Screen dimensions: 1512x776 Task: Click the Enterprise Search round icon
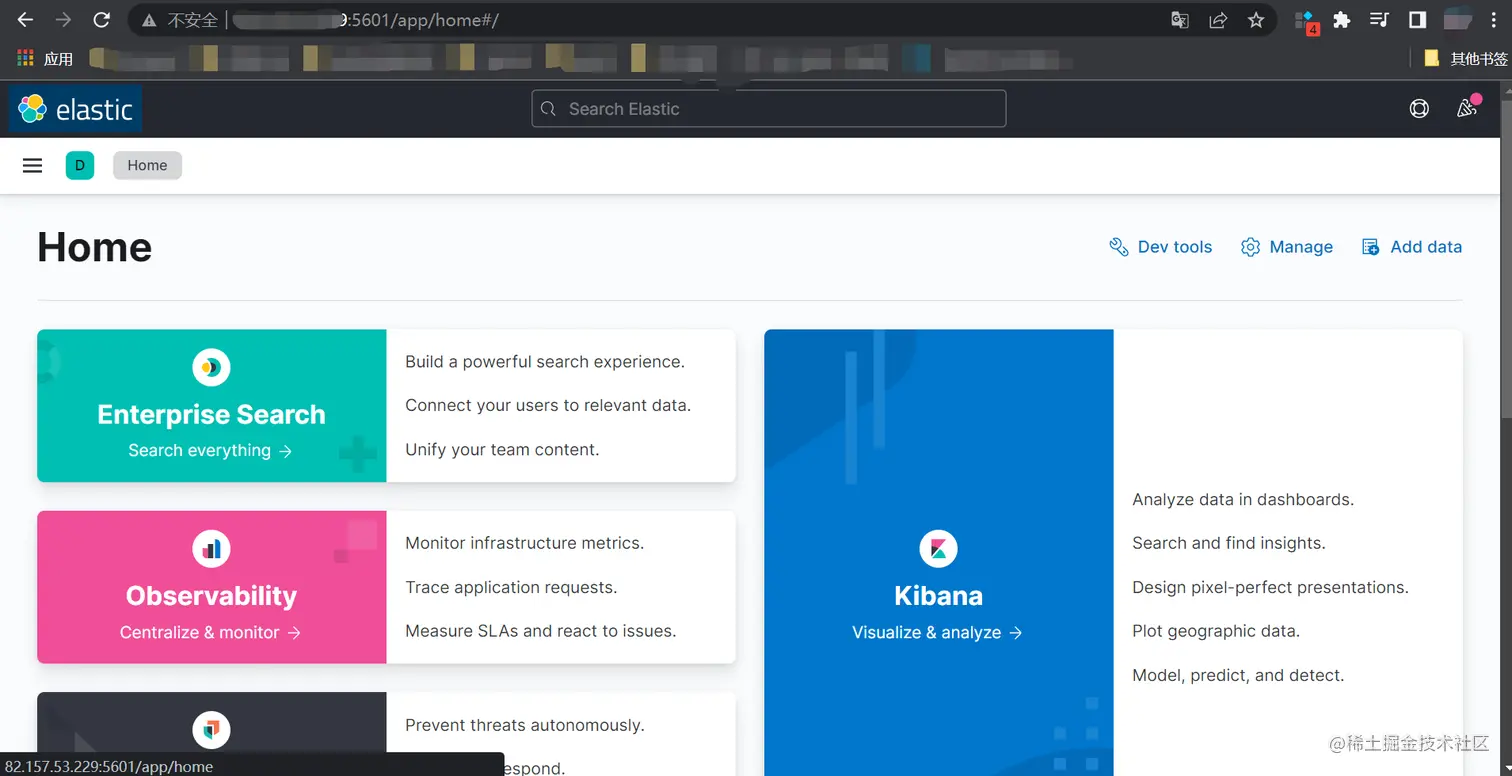(x=211, y=367)
